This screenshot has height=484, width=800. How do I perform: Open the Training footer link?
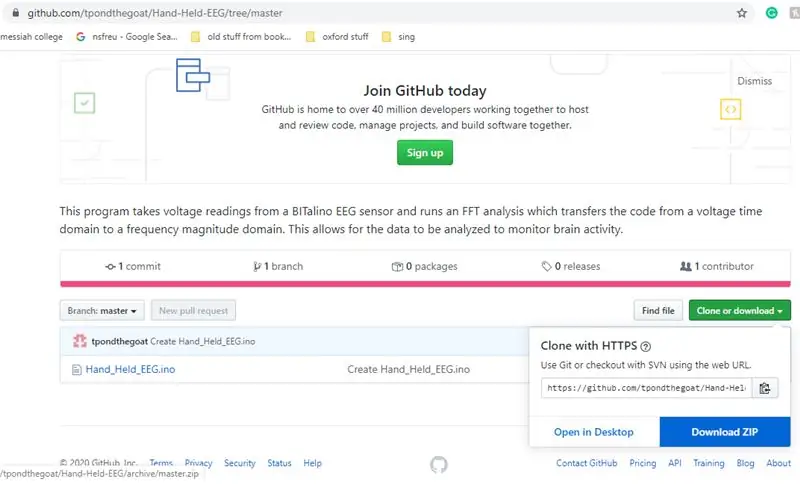(x=708, y=463)
